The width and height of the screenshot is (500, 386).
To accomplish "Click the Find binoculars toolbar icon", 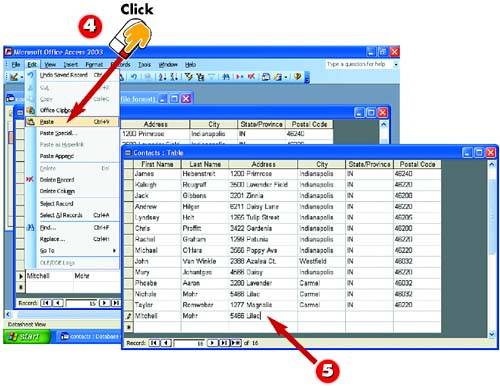I will pos(226,77).
